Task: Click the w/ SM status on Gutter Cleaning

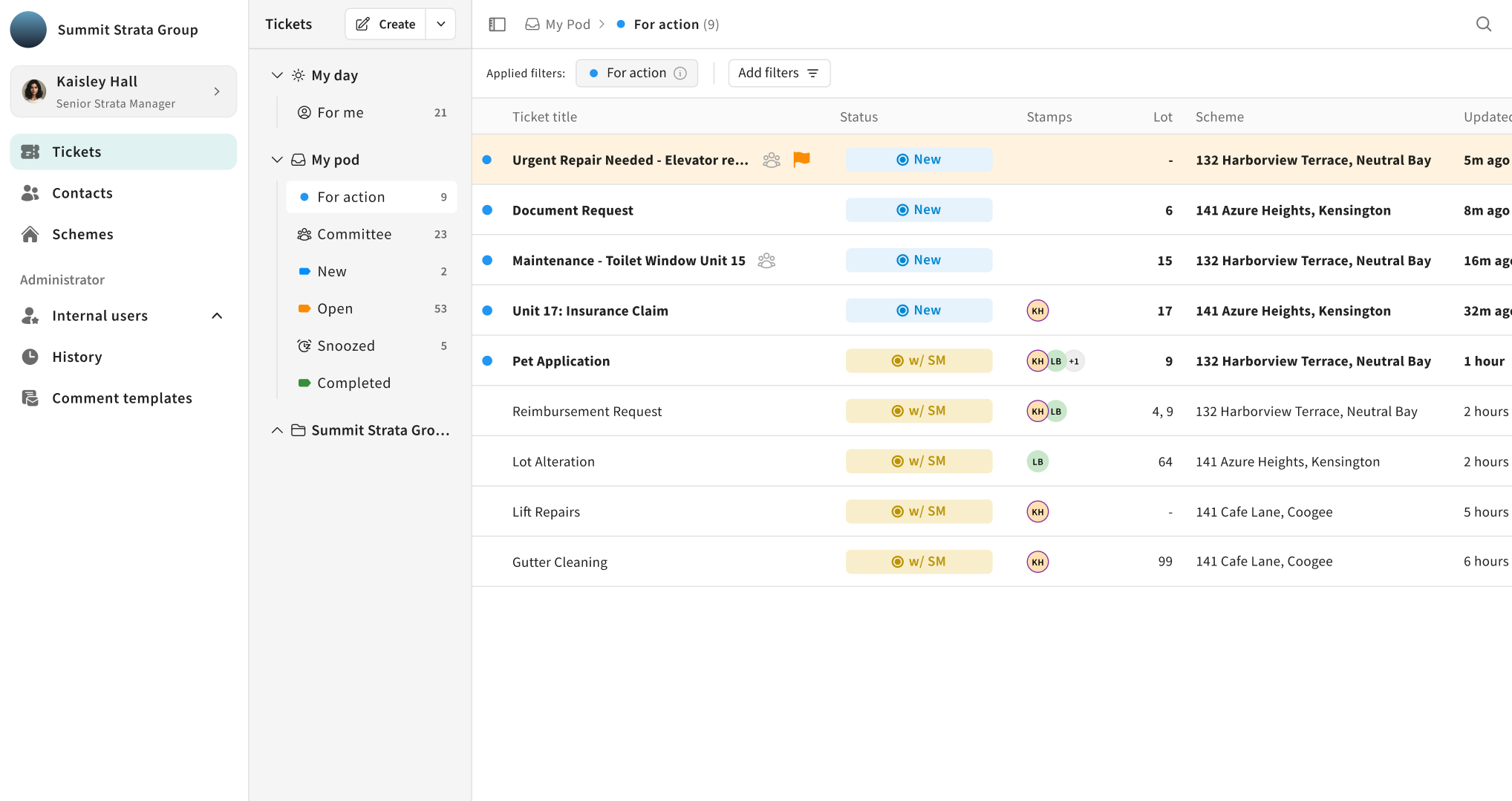Action: (x=919, y=562)
